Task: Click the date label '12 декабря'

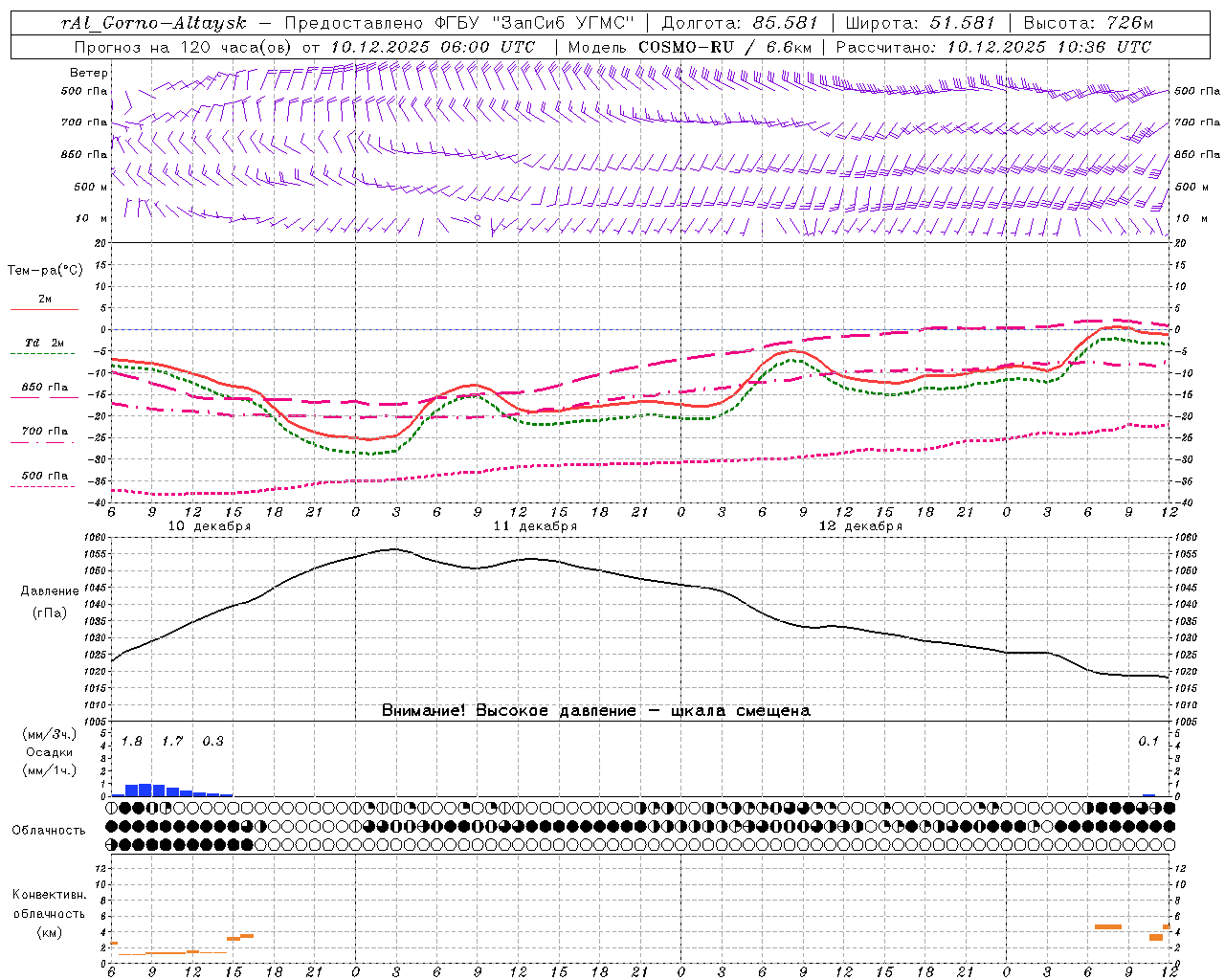Action: 860,526
